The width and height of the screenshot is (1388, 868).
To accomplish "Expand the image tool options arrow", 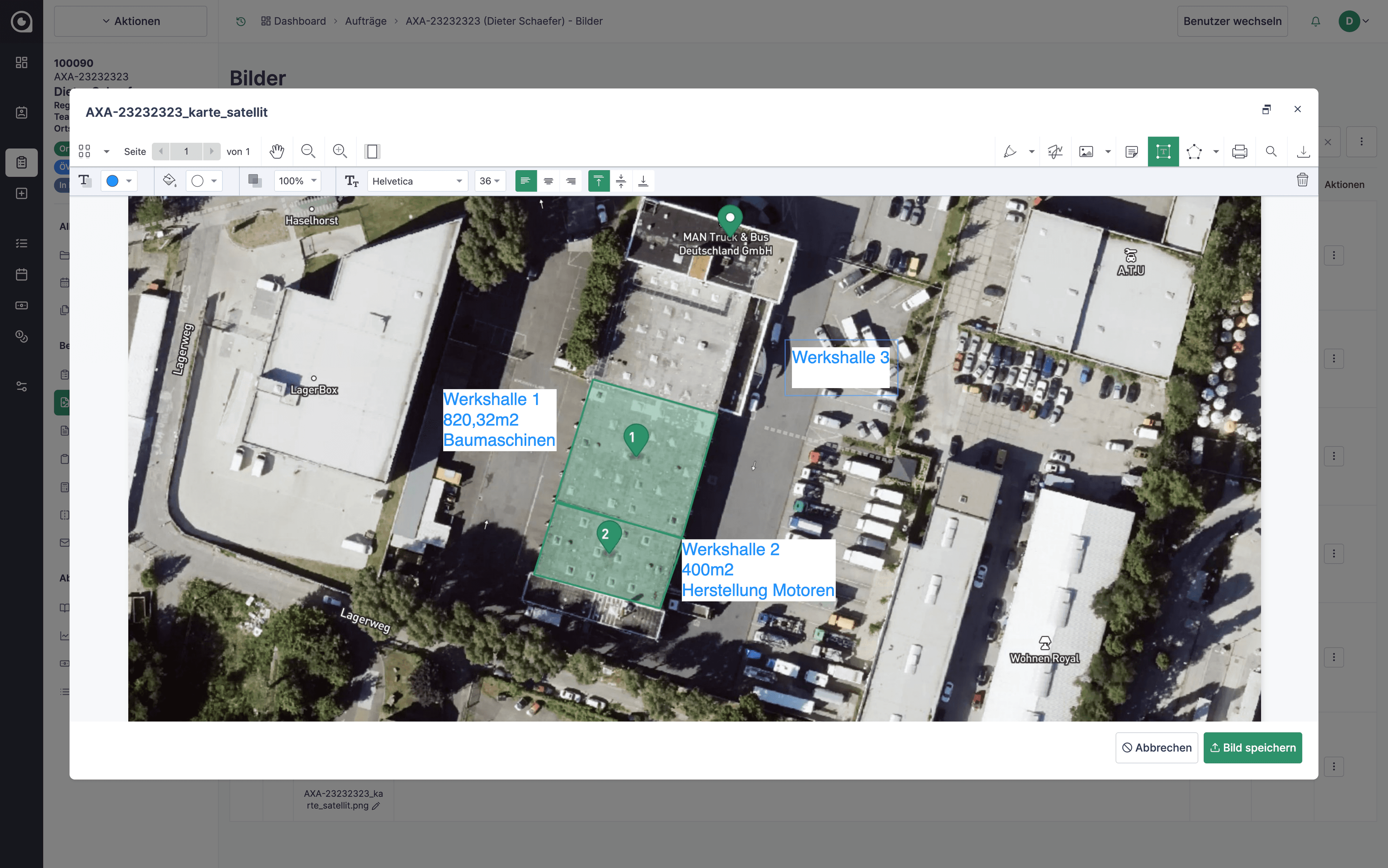I will 1108,151.
